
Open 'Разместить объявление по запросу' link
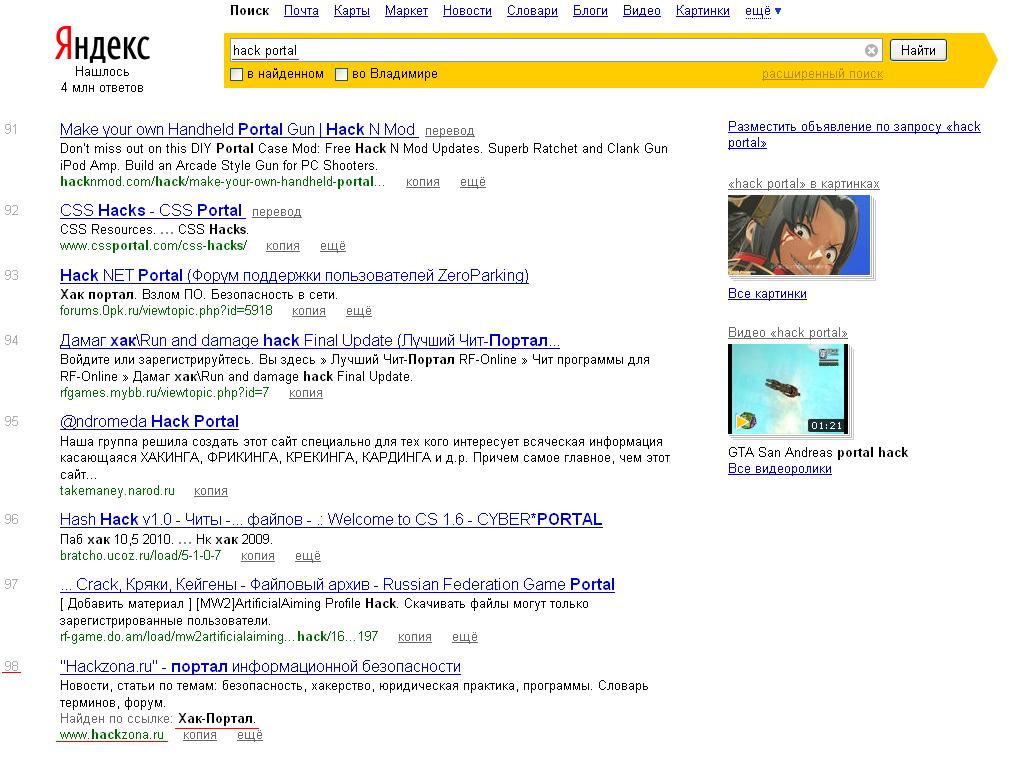coord(854,134)
